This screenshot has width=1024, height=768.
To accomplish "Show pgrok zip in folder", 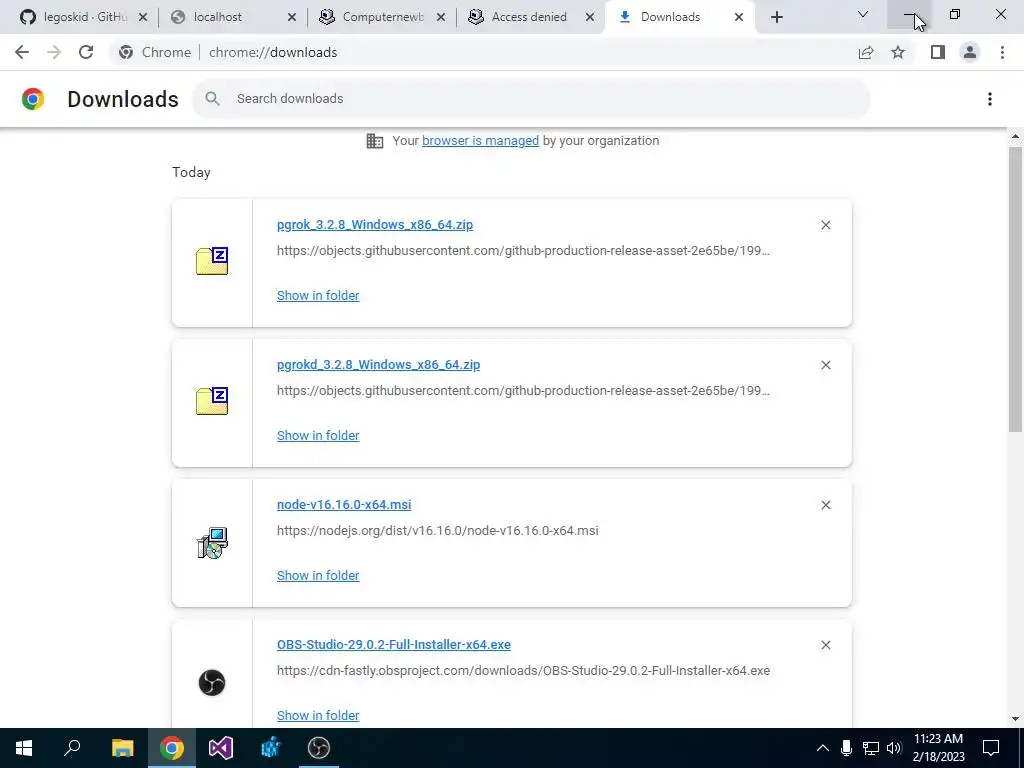I will coord(318,295).
